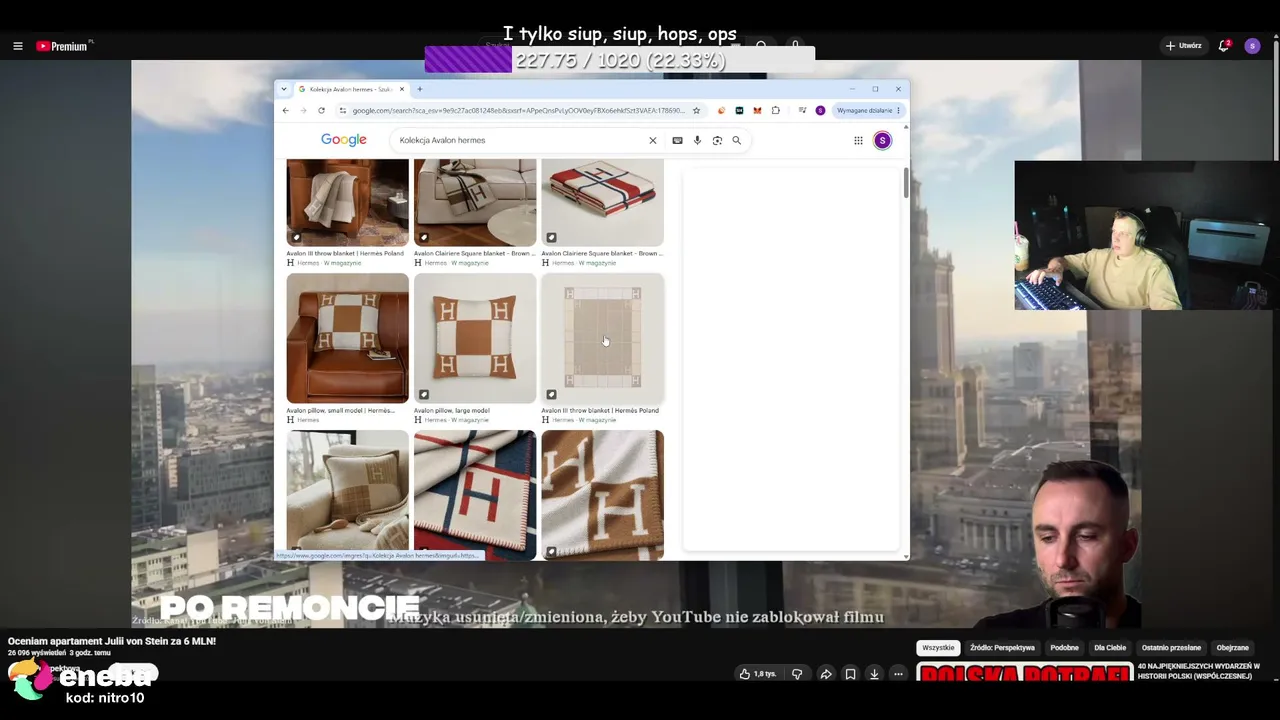The width and height of the screenshot is (1280, 720).
Task: Select the Ostatnio przesłane chip
Action: pyautogui.click(x=1172, y=648)
